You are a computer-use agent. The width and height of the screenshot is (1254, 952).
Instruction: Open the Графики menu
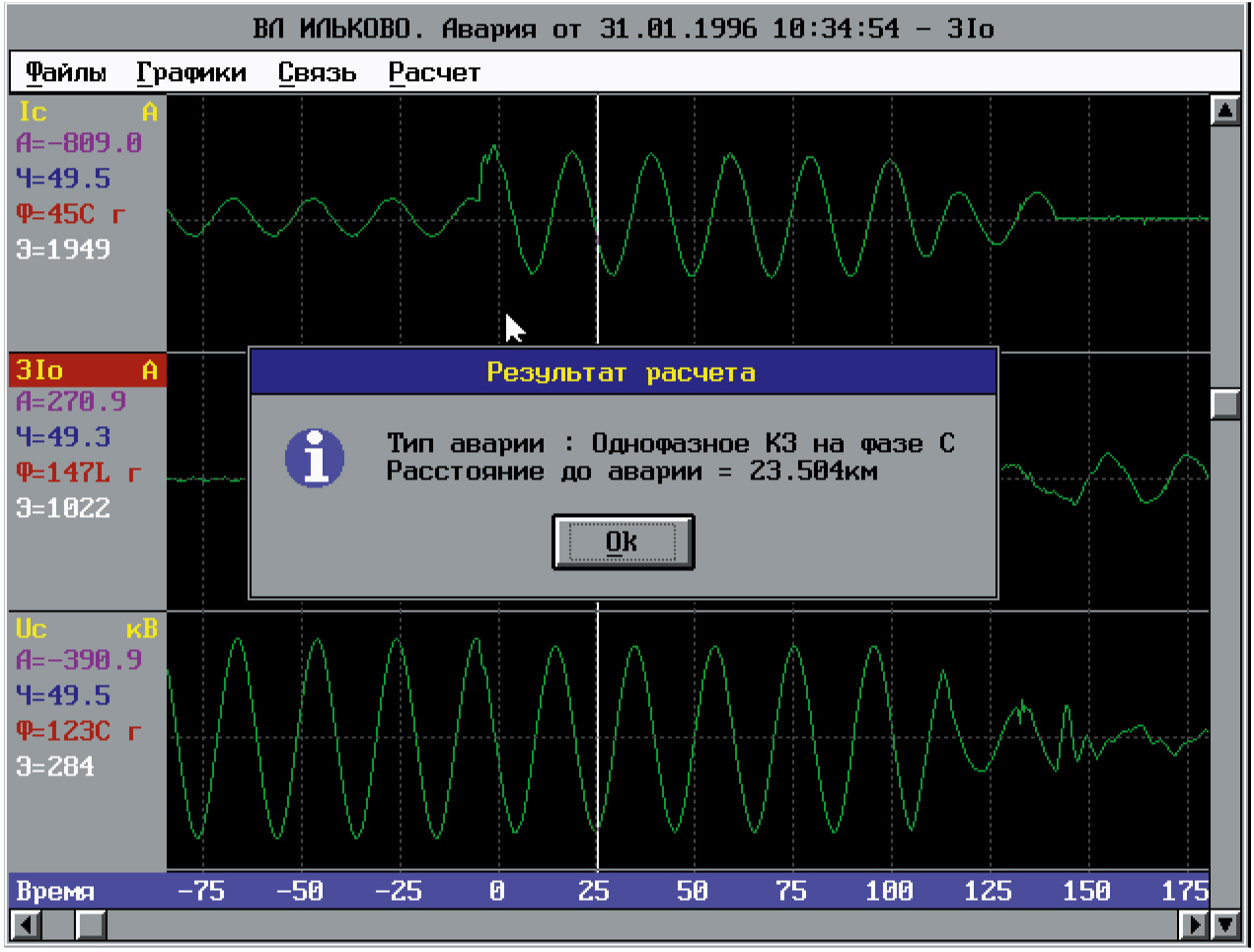pos(191,73)
